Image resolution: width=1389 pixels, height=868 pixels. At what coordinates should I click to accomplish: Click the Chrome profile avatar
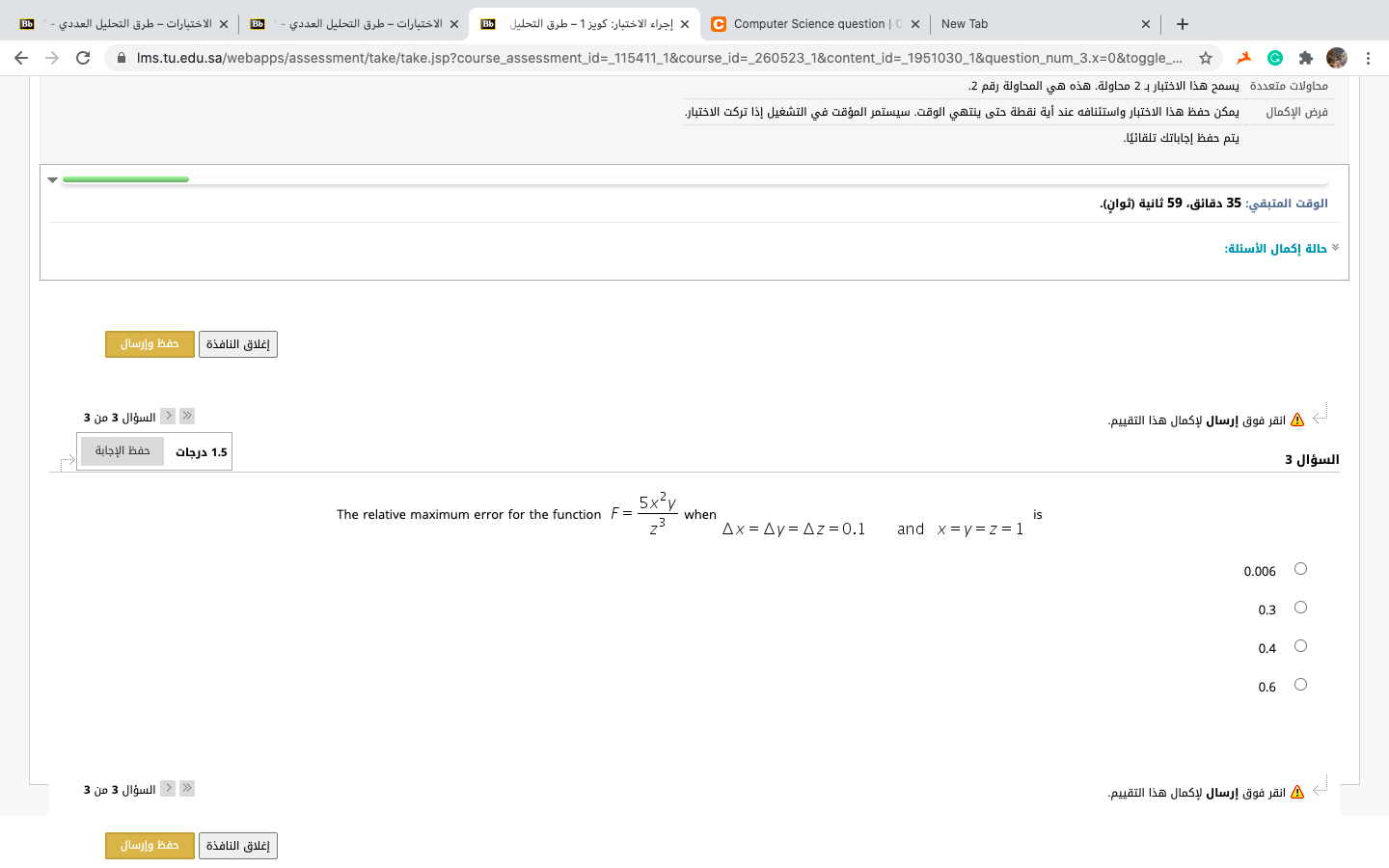point(1337,58)
